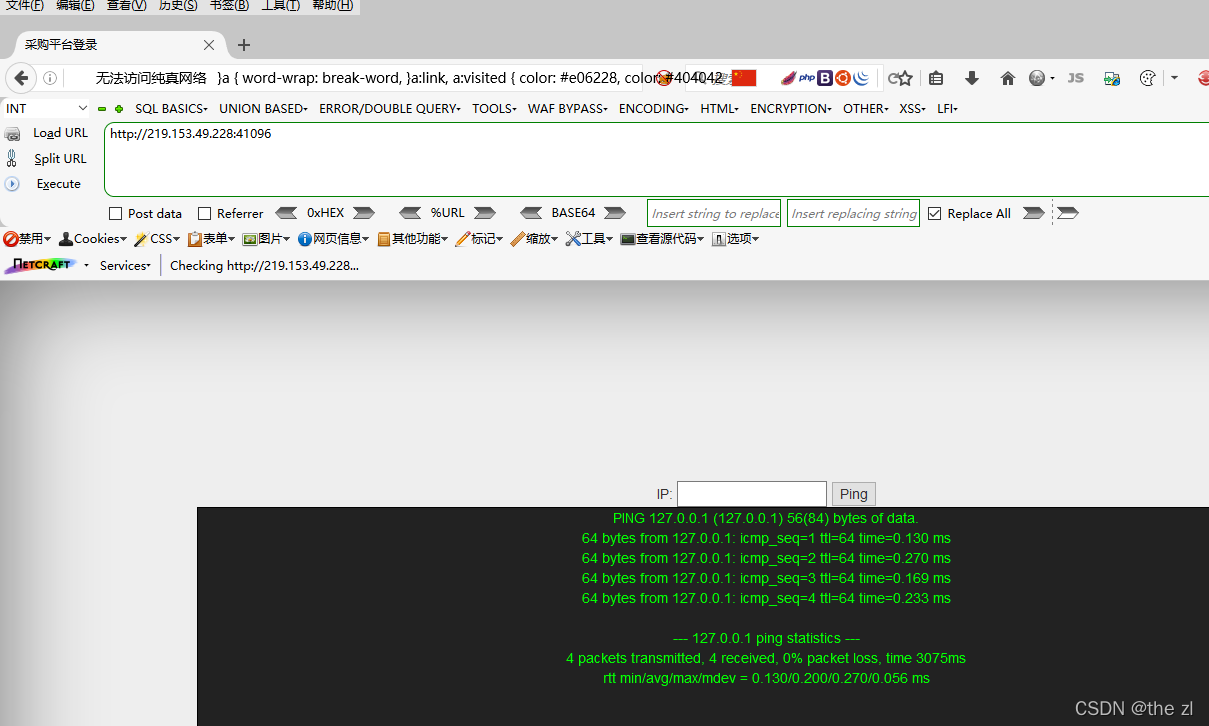
Task: Click the China flag icon
Action: pos(744,78)
